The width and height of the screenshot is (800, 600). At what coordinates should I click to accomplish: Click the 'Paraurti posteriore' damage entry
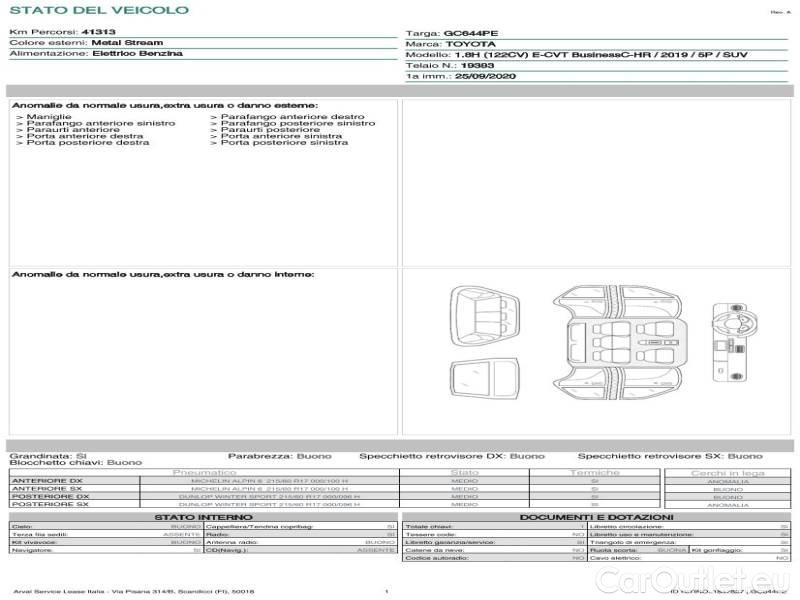point(270,130)
